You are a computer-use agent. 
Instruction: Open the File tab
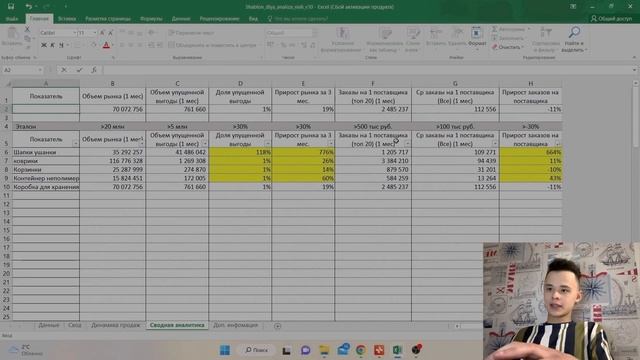tap(11, 19)
